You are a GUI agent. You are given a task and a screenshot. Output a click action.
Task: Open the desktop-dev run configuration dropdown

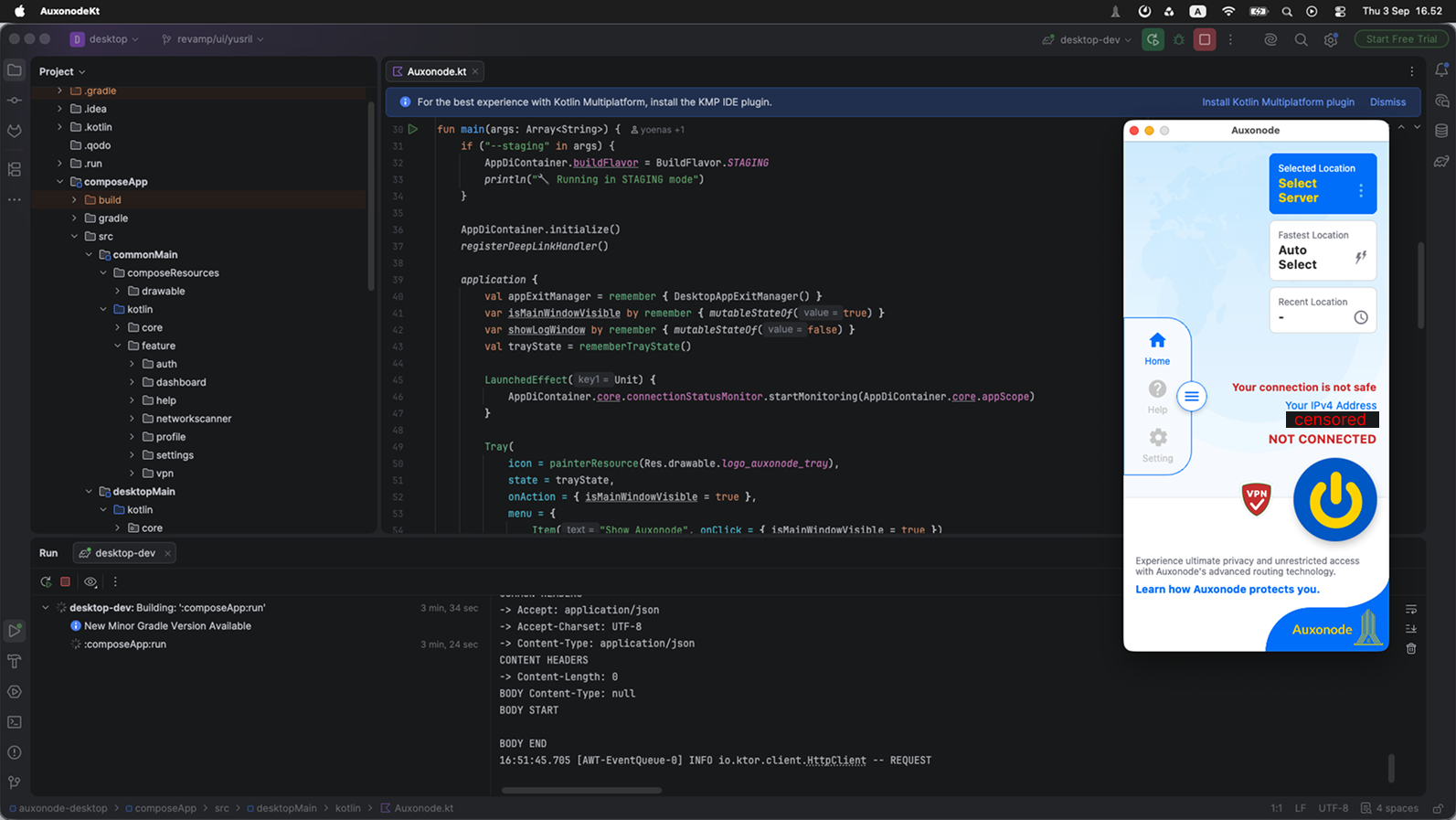point(1087,39)
